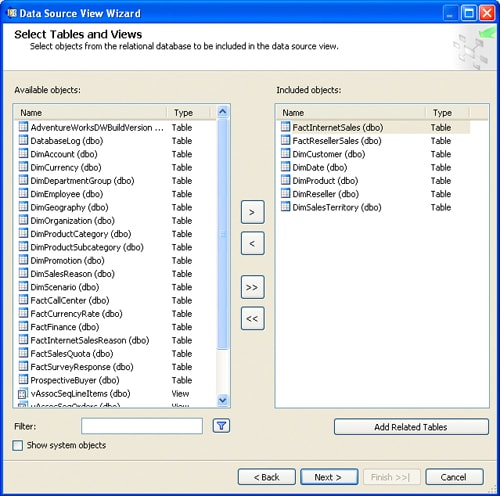Maximize the wizard window
The width and height of the screenshot is (500, 496).
(x=469, y=13)
